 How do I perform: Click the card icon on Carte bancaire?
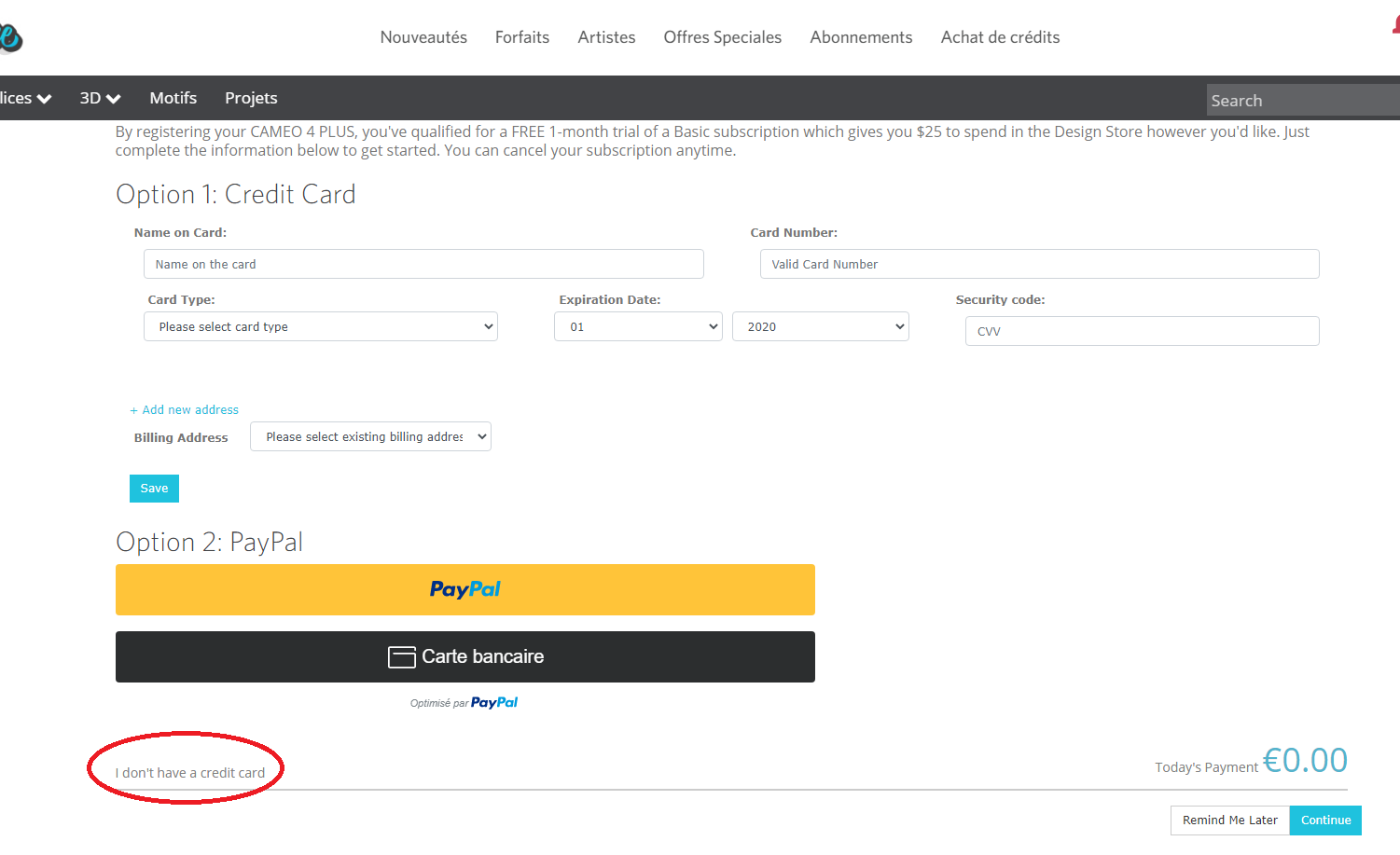pos(402,657)
